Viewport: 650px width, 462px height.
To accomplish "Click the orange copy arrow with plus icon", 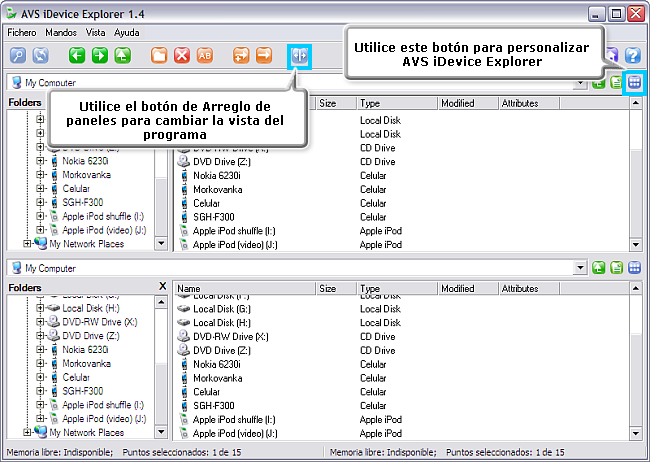I will [x=241, y=55].
